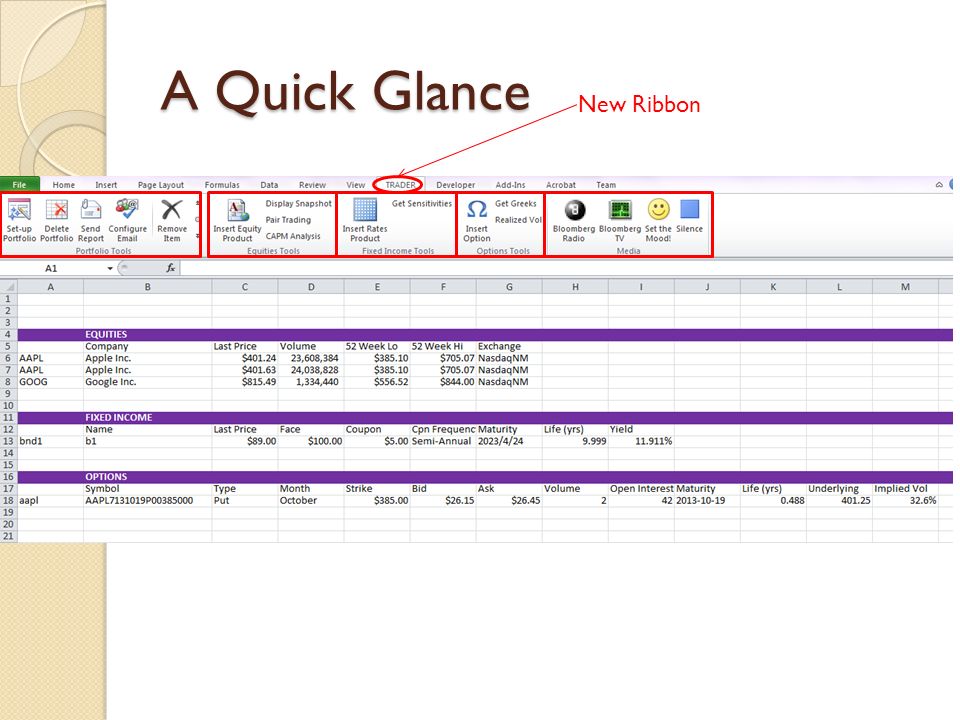Viewport: 960px width, 720px height.
Task: Click the 2023/4/24 maturity cell
Action: pyautogui.click(x=509, y=441)
